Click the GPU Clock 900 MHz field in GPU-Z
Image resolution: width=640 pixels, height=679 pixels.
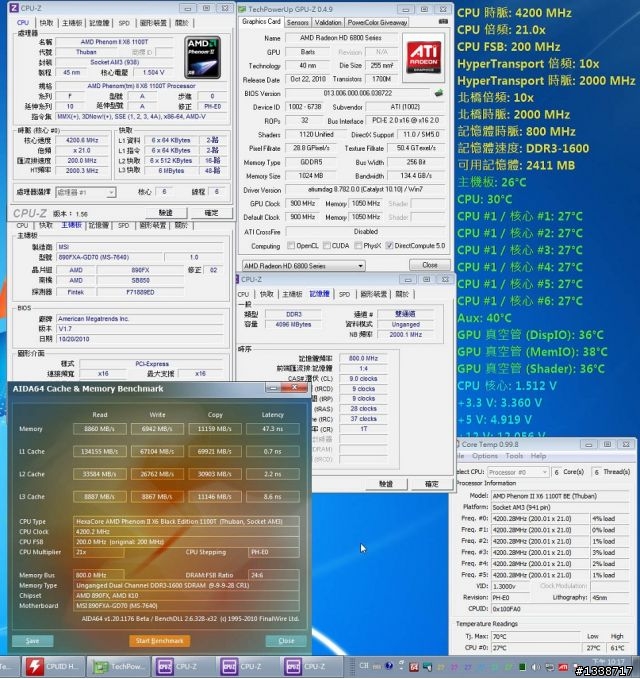point(302,204)
